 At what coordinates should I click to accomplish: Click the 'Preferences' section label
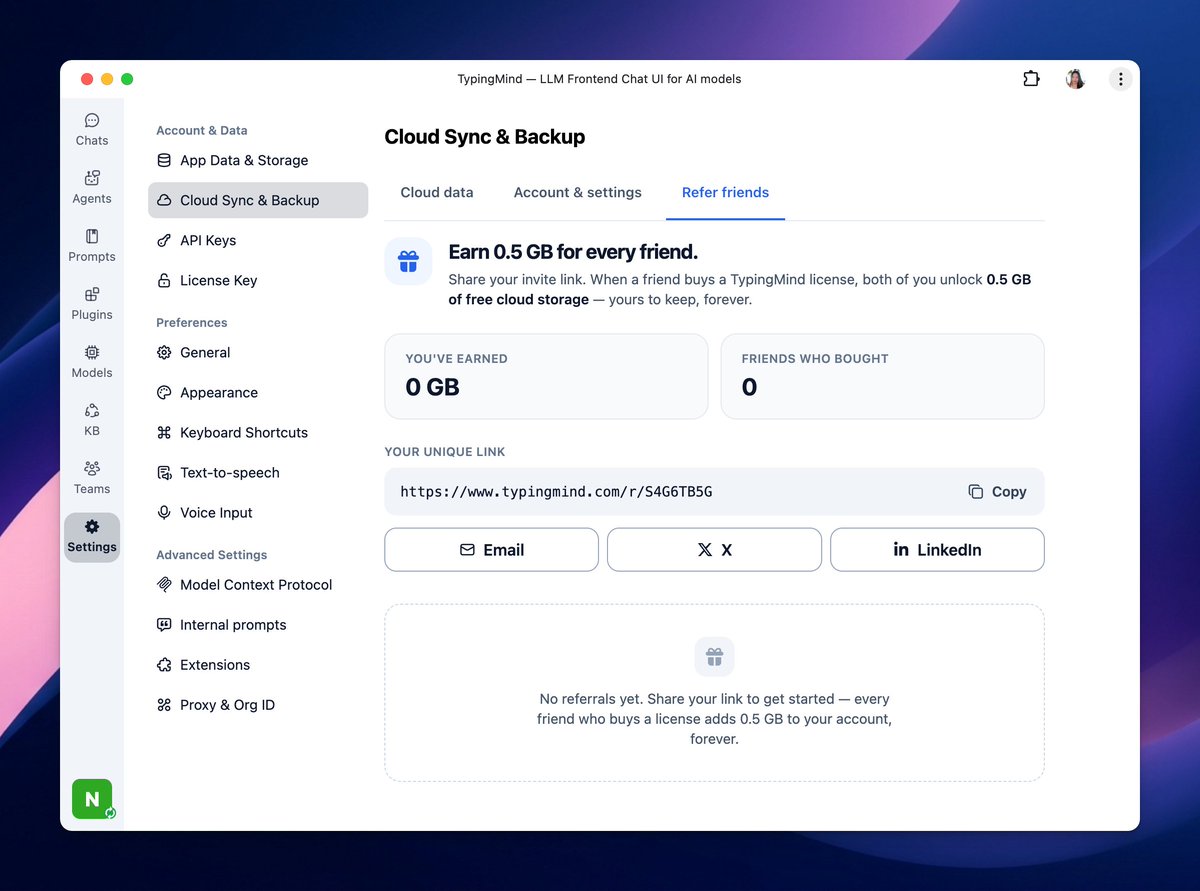point(192,322)
